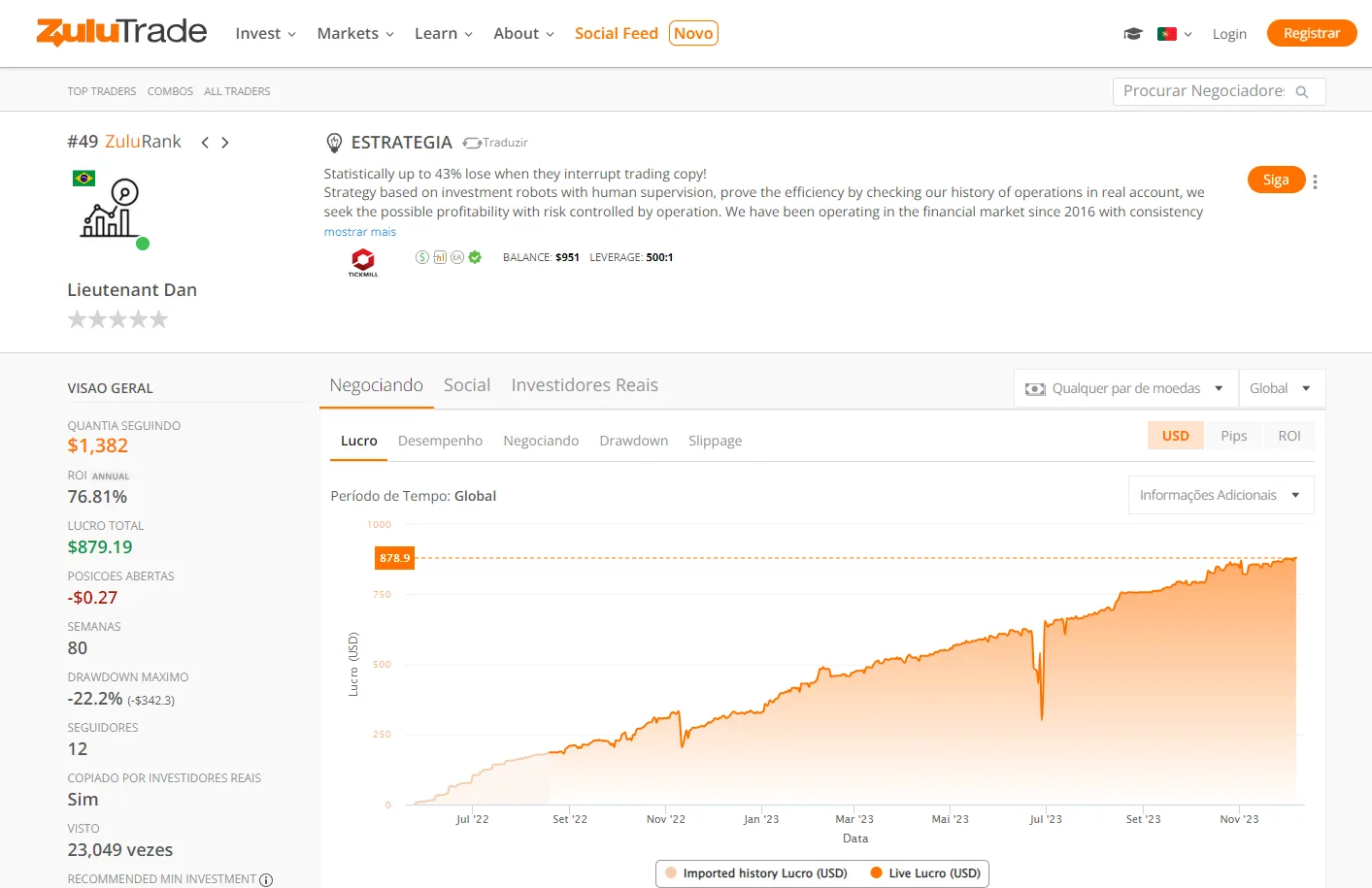
Task: Click the green online status dot
Action: click(143, 244)
